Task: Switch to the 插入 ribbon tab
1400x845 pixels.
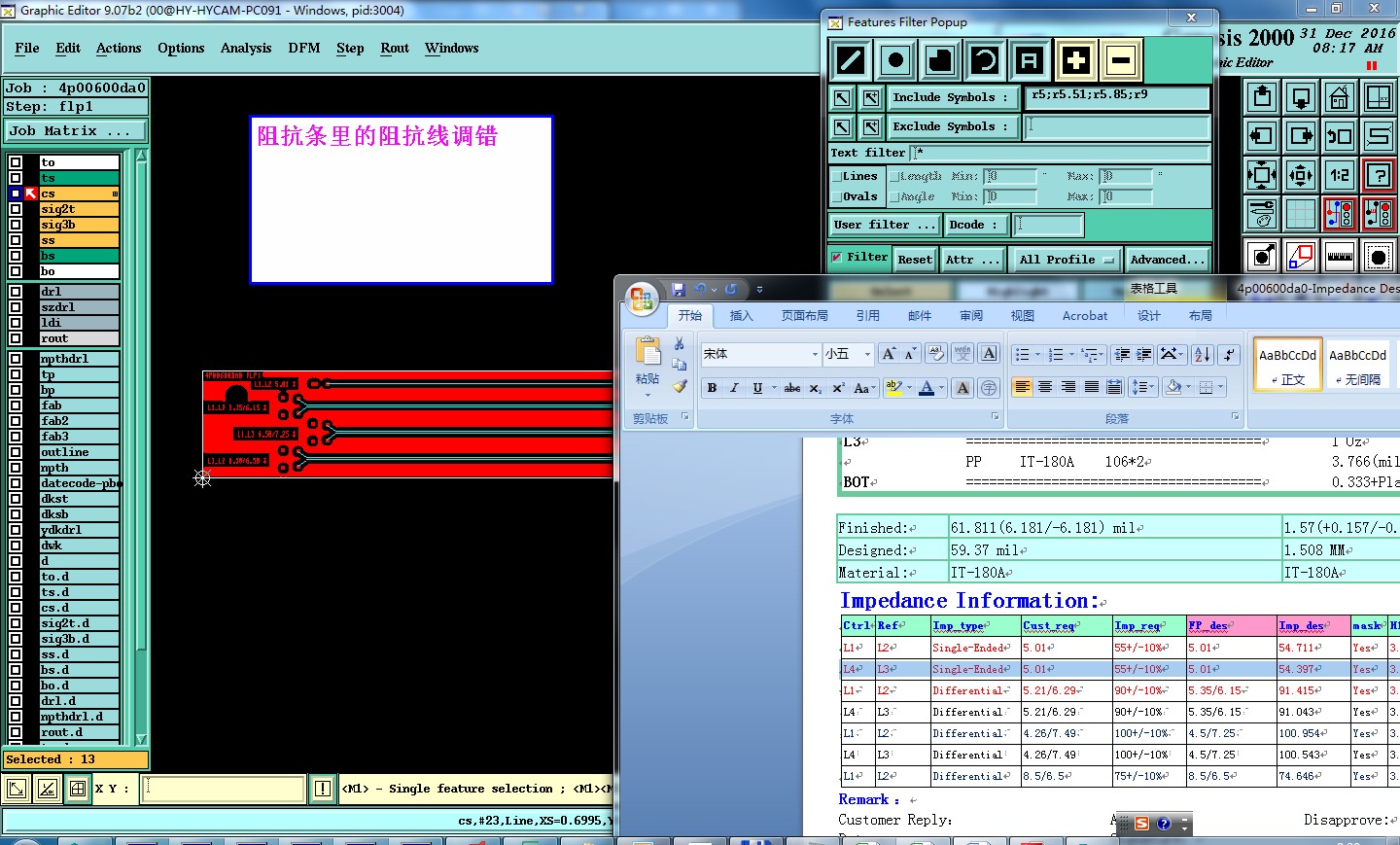Action: (x=742, y=316)
